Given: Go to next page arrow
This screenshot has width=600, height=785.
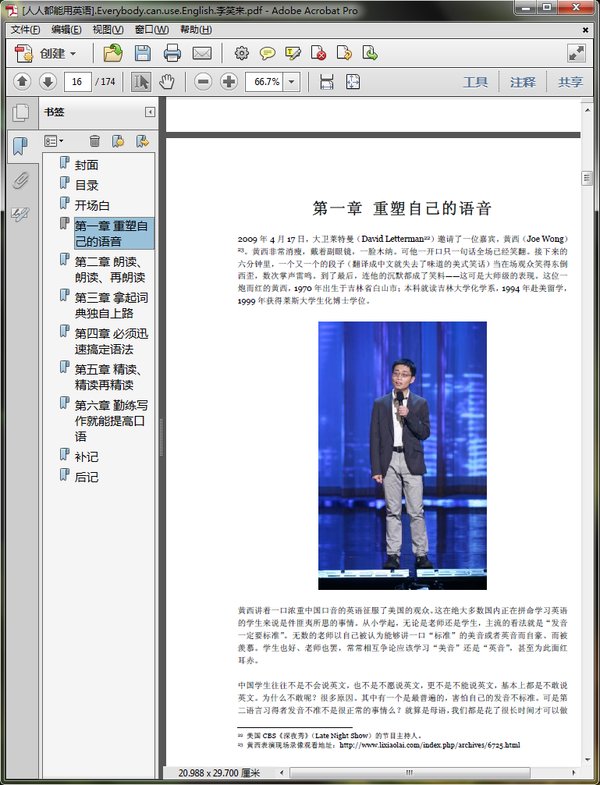Looking at the screenshot, I should (x=48, y=82).
